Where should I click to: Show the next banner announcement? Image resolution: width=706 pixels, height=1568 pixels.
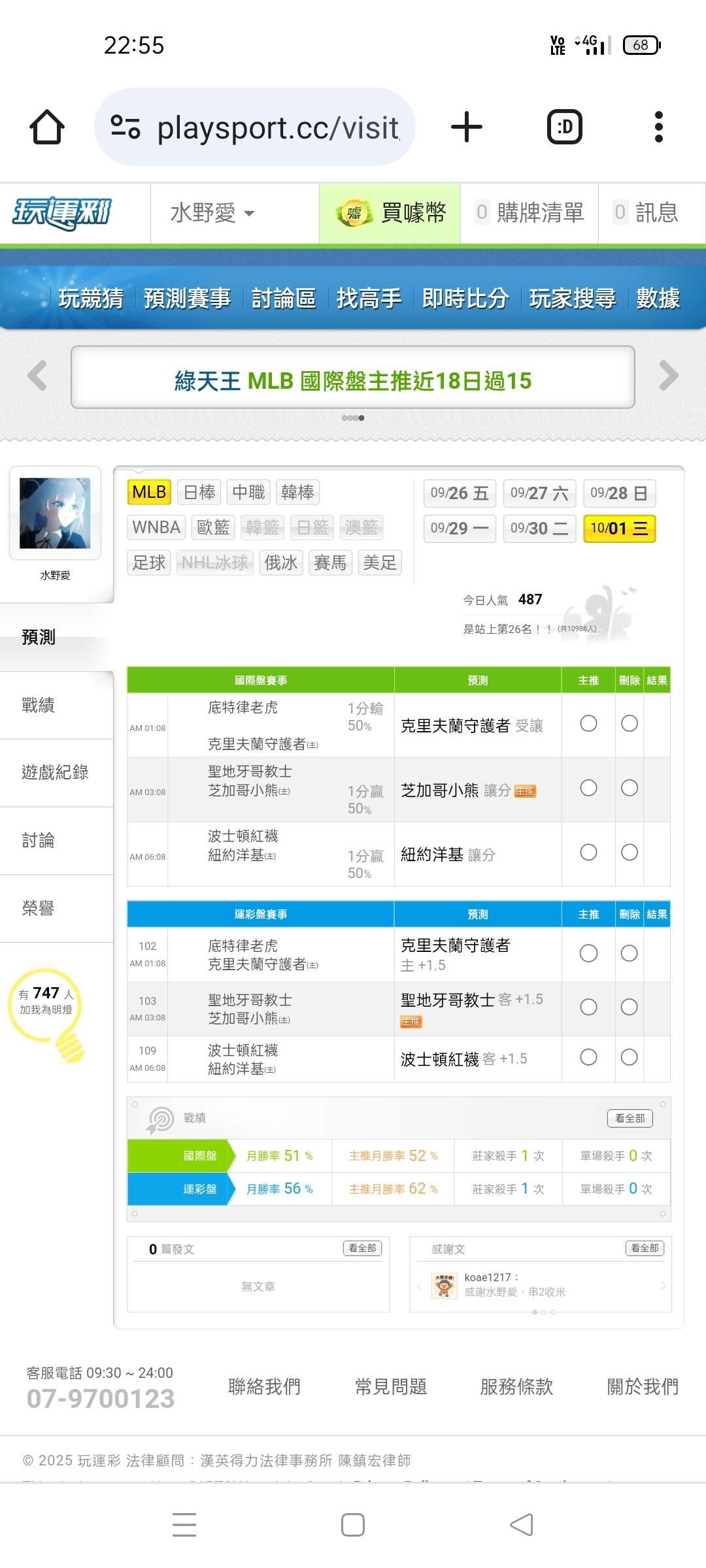668,376
